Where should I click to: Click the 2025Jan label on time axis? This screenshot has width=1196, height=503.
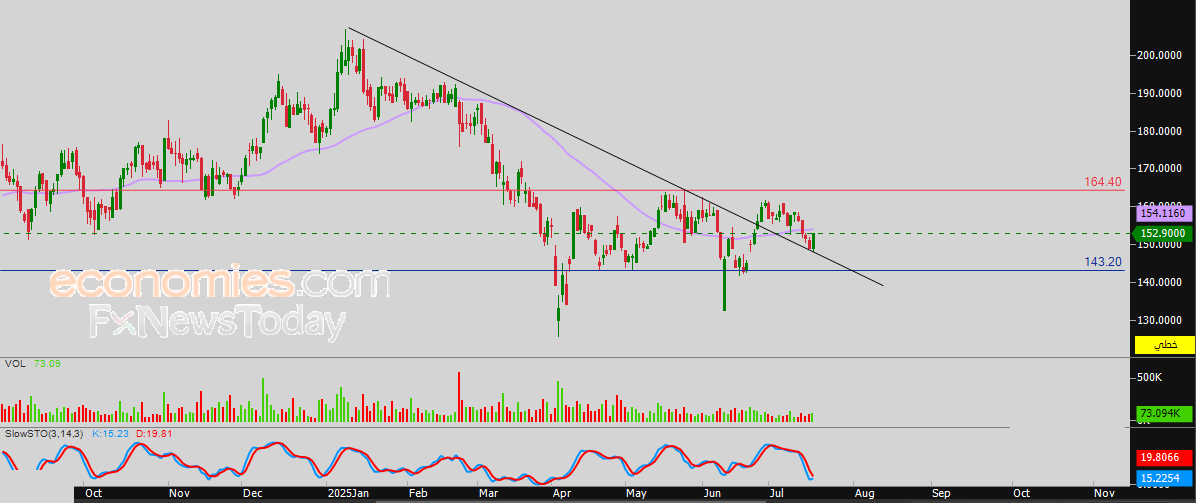pyautogui.click(x=349, y=493)
